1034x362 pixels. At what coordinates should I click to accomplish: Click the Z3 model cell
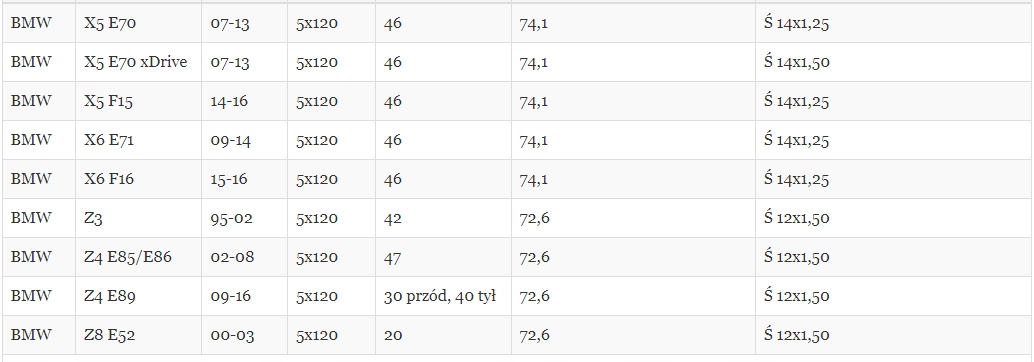[x=138, y=218]
